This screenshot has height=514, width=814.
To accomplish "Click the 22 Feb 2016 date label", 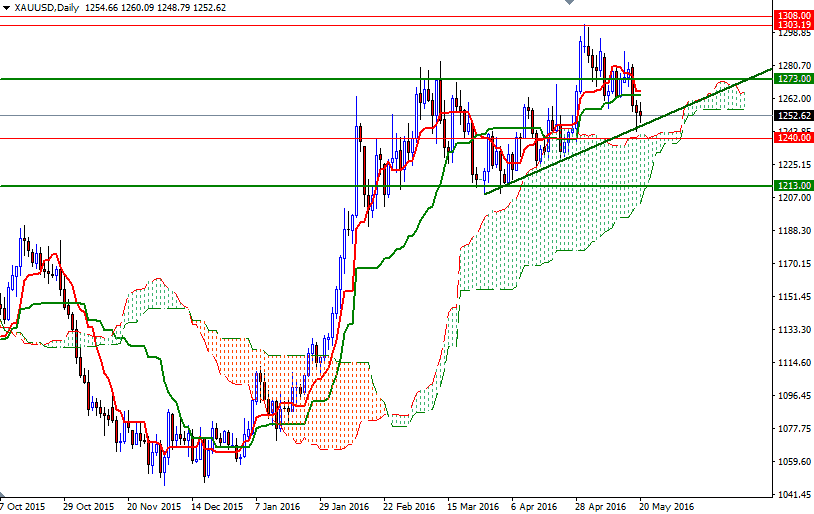I will tap(409, 506).
